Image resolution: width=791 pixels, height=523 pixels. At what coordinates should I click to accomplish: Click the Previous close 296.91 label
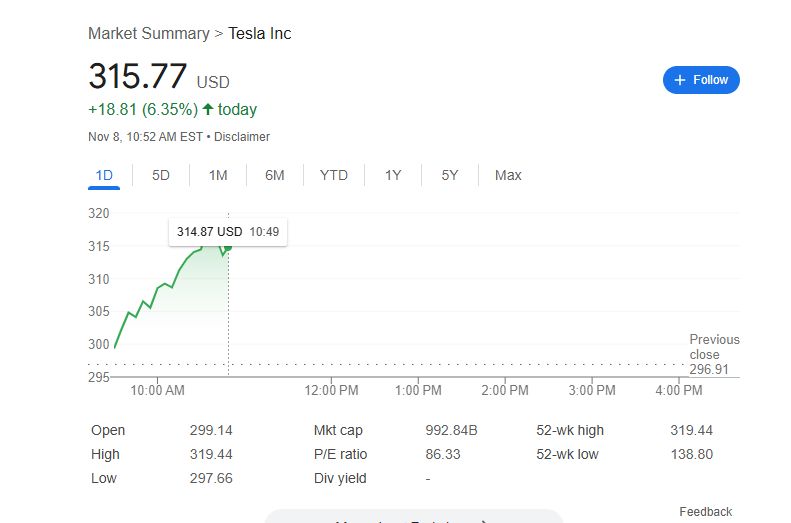point(714,354)
